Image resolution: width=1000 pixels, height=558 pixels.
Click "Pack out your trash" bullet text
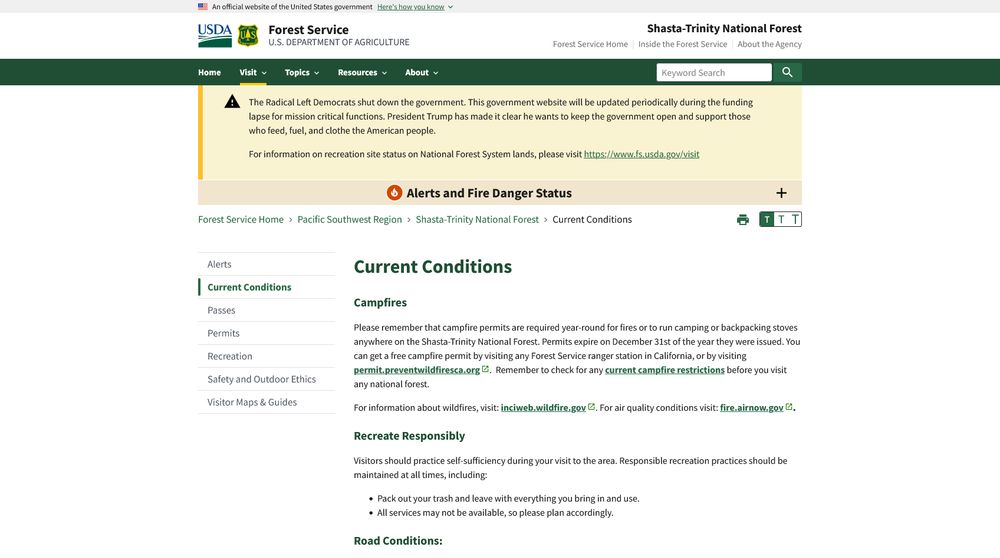pyautogui.click(x=508, y=499)
